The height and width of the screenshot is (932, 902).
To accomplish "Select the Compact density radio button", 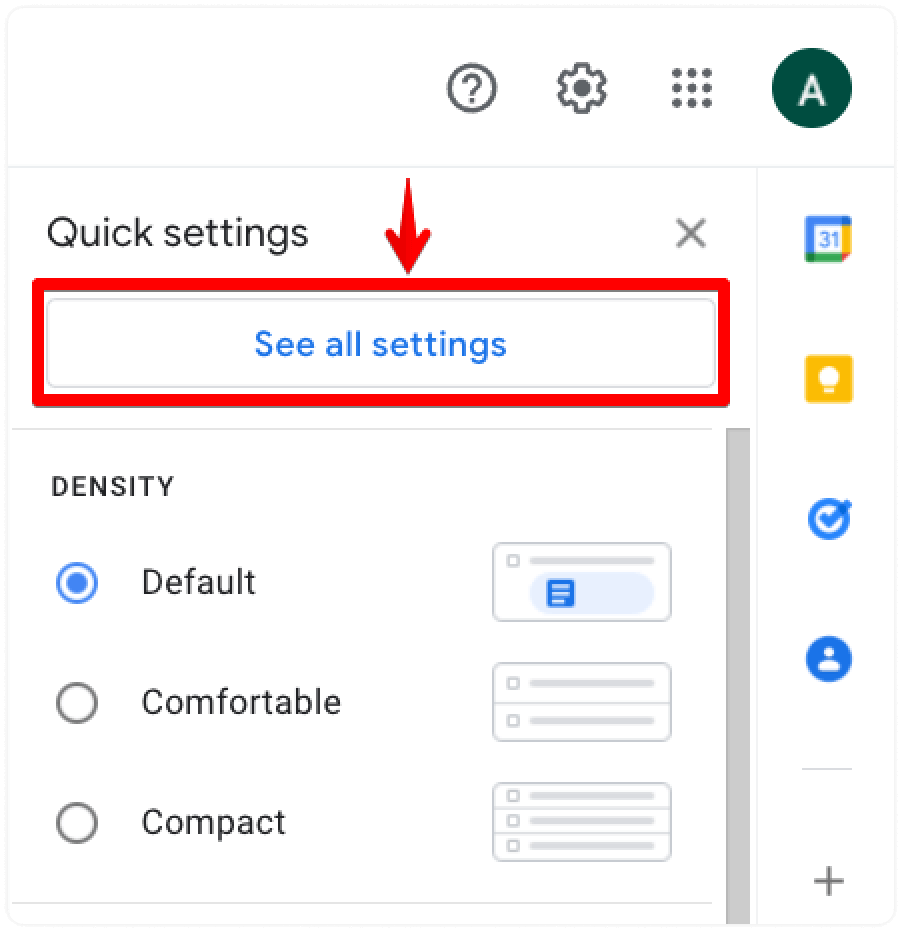I will point(77,823).
